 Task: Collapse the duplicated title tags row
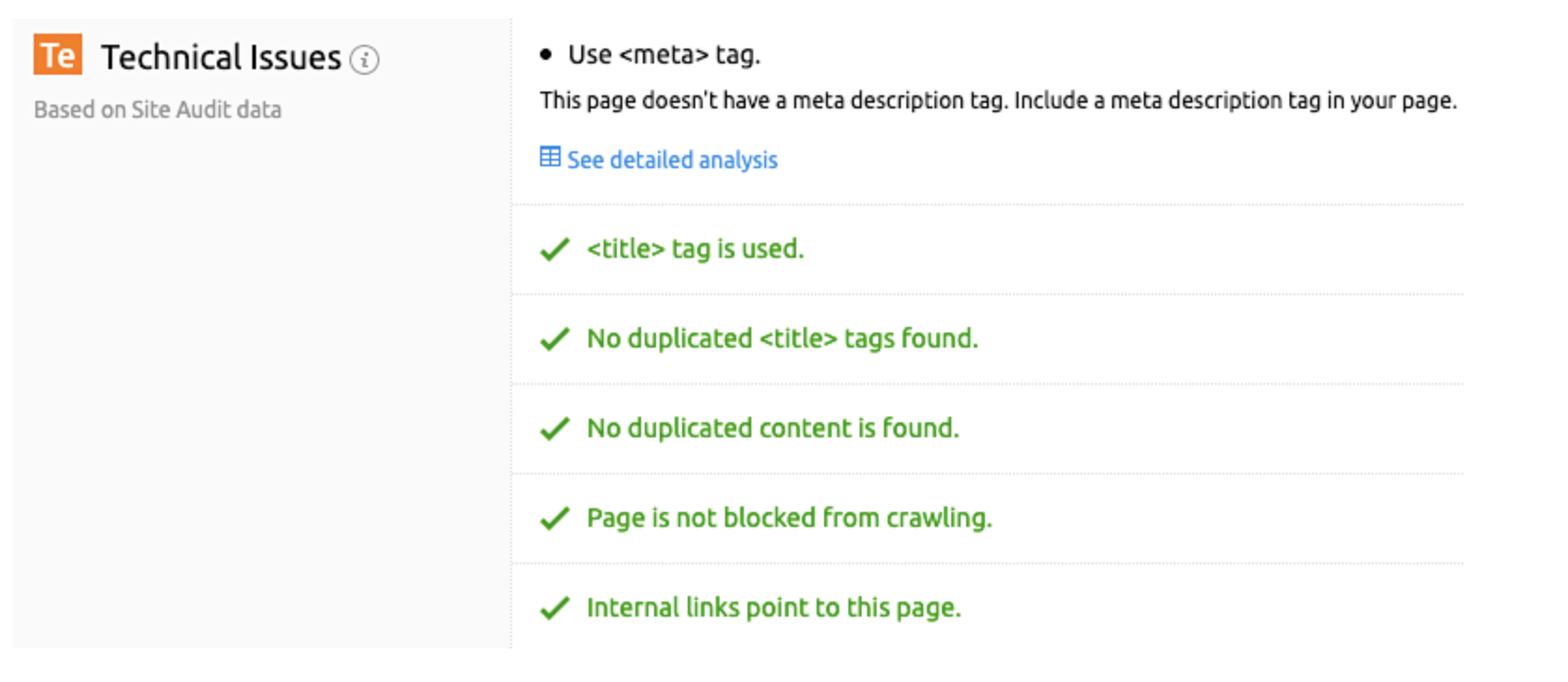click(x=782, y=339)
